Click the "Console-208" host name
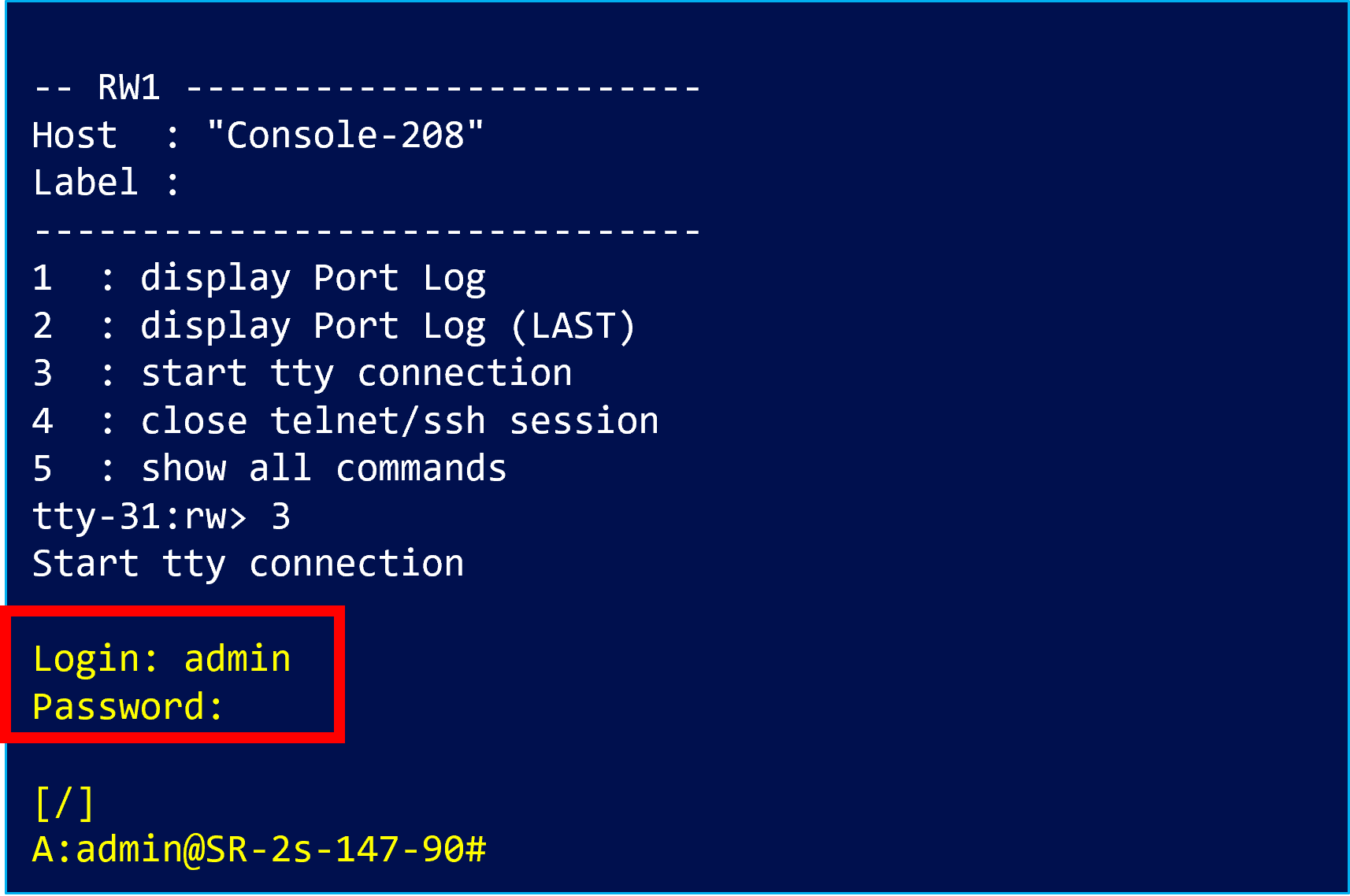This screenshot has height=896, width=1350. [345, 135]
